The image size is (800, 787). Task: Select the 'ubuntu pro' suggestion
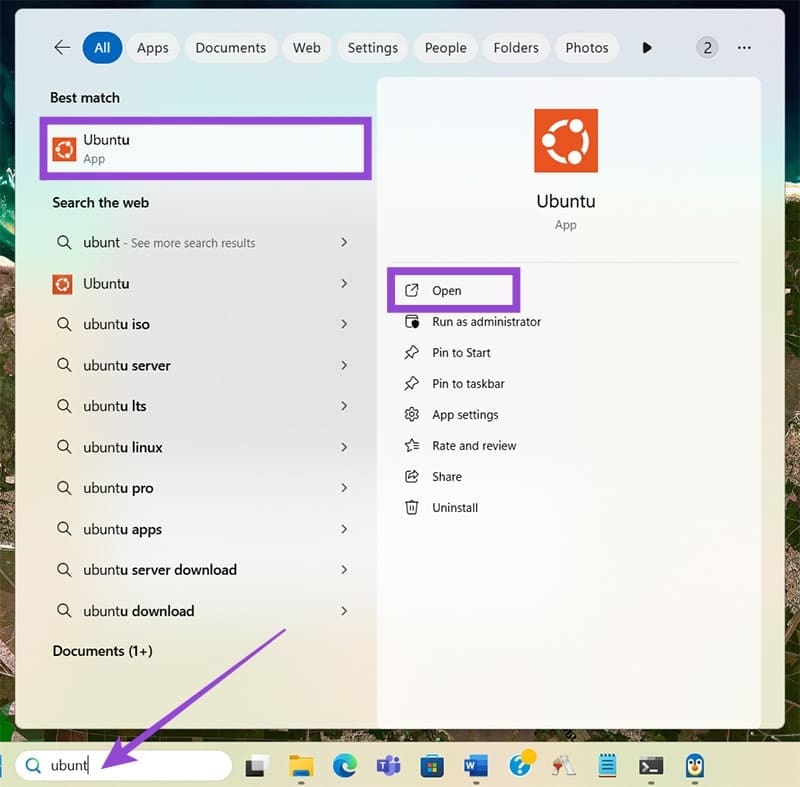click(202, 488)
